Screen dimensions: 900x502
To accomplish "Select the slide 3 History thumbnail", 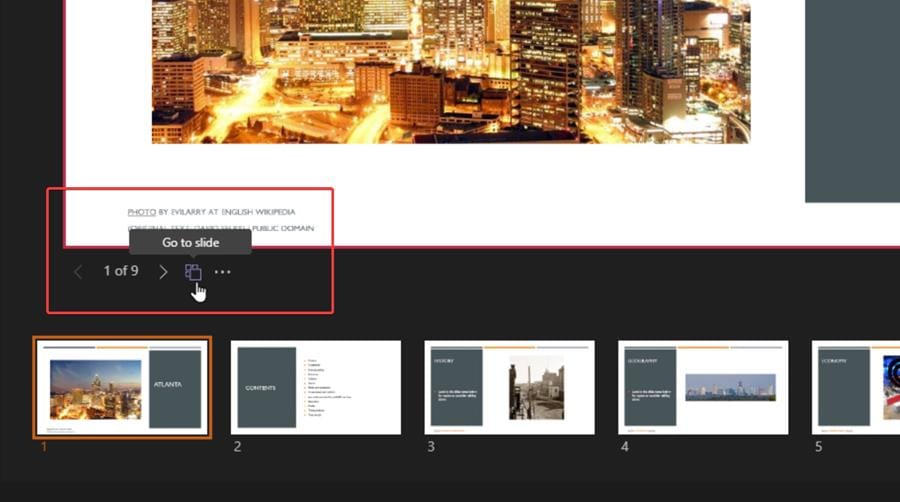I will [x=510, y=388].
